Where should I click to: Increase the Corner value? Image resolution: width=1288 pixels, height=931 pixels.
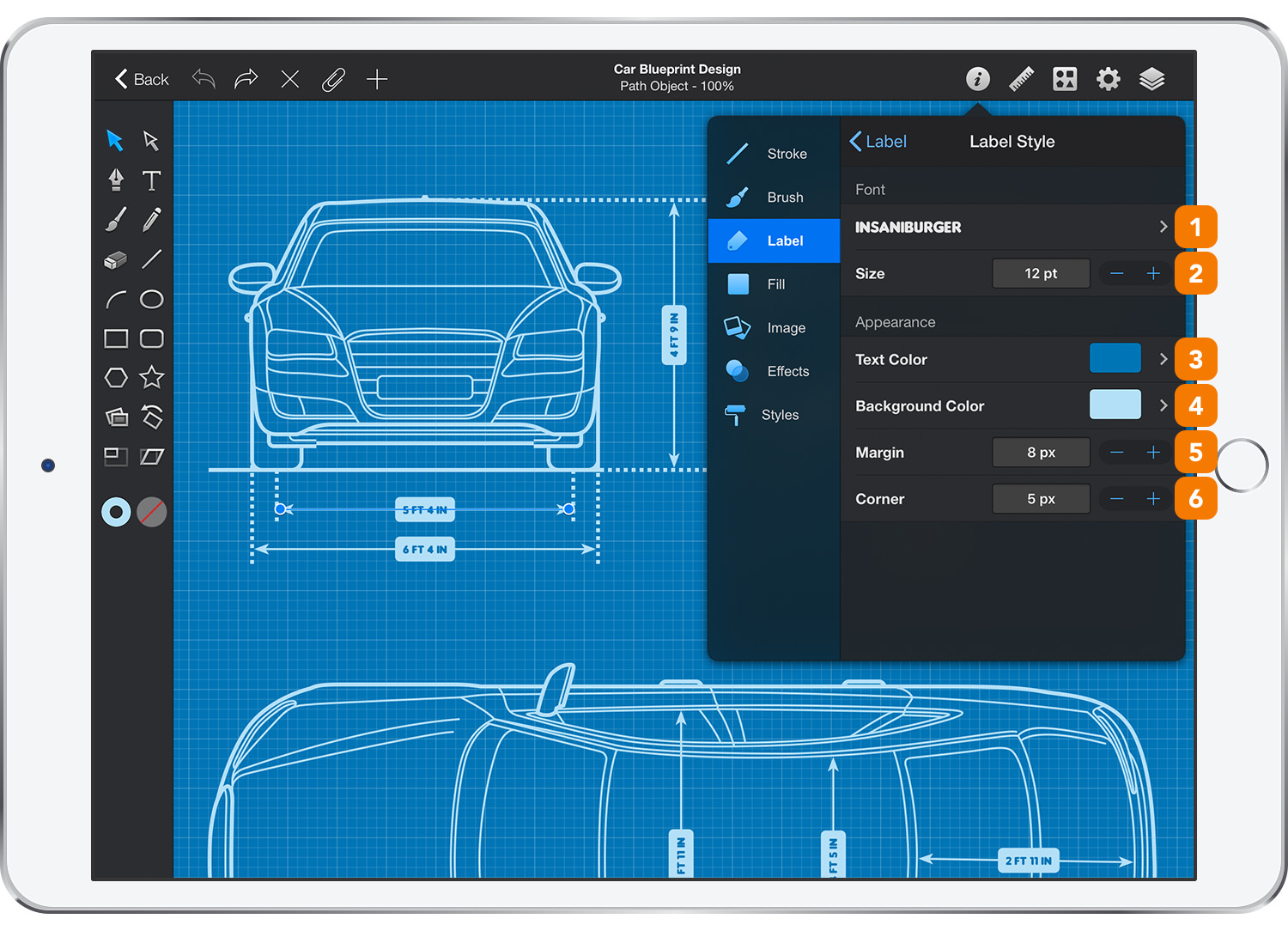pyautogui.click(x=1153, y=498)
